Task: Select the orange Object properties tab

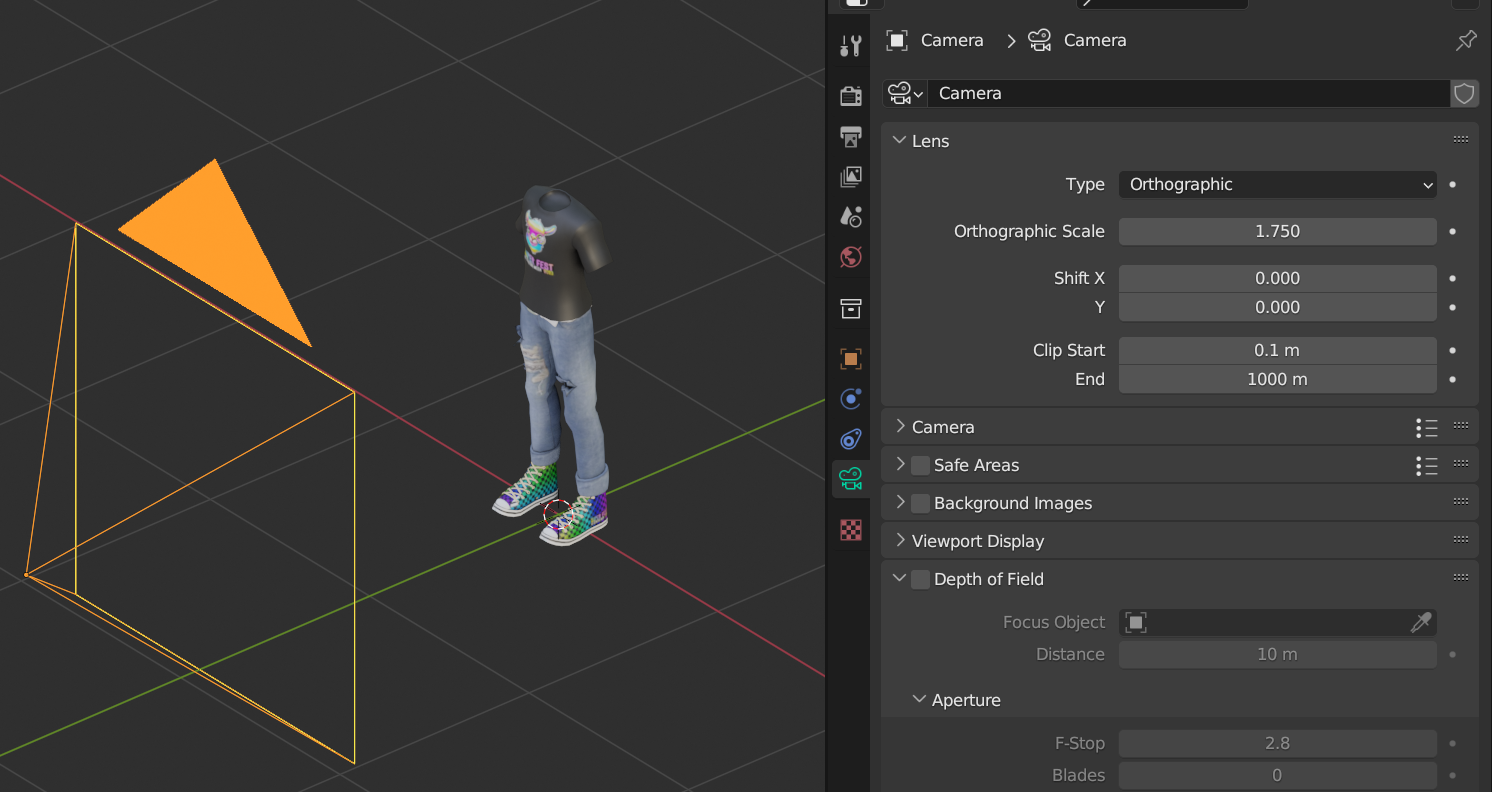Action: point(851,358)
